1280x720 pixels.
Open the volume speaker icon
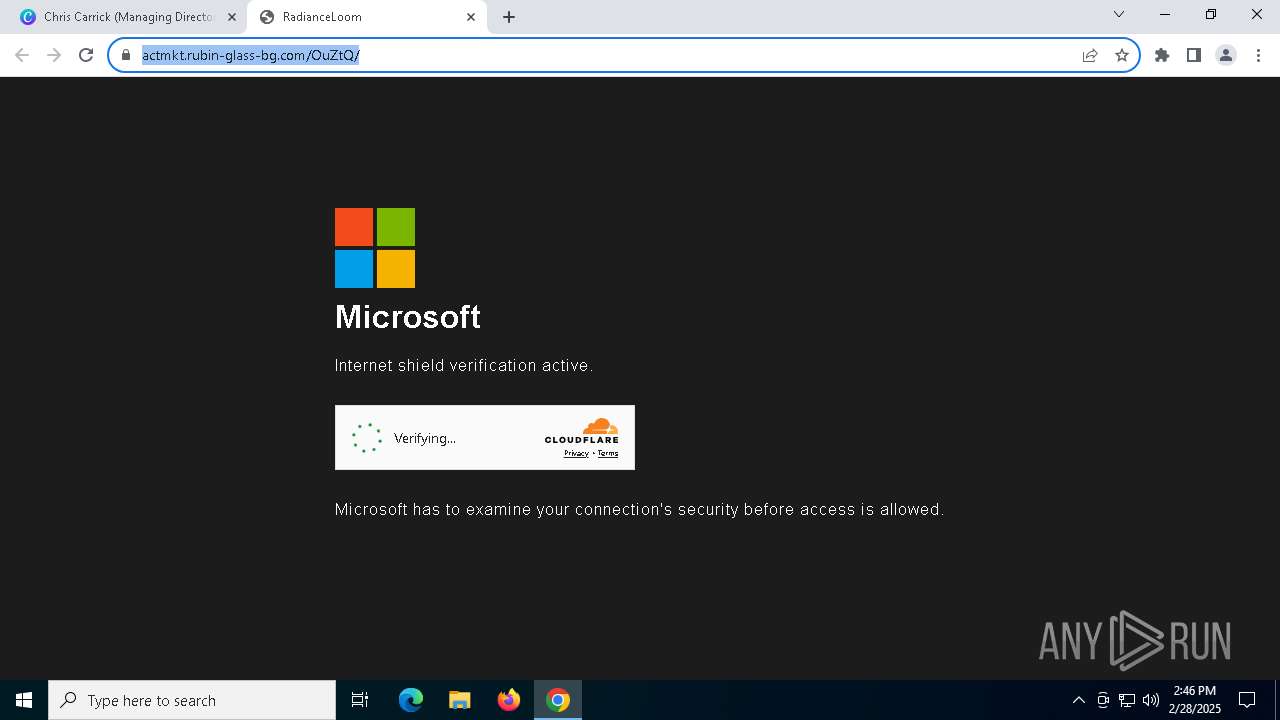[1151, 700]
